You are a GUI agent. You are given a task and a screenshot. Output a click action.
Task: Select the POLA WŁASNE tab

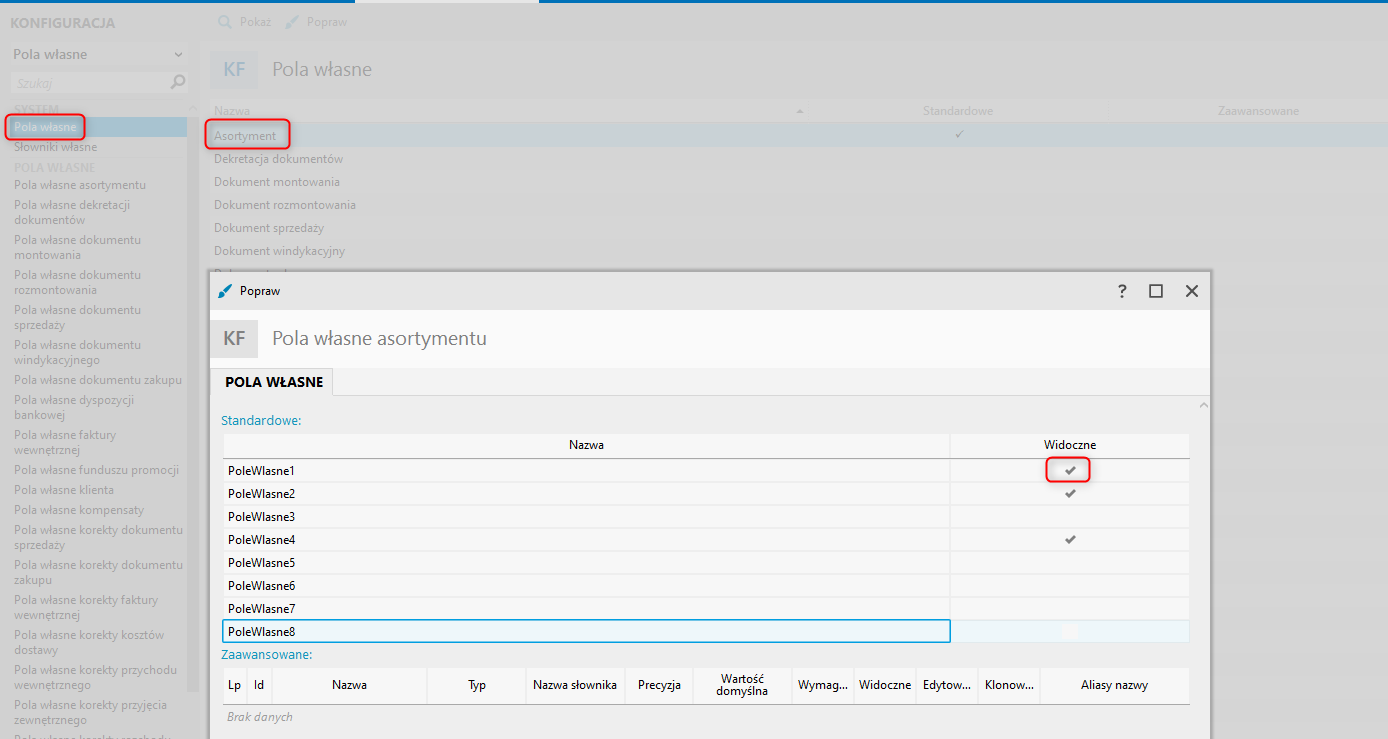(x=274, y=382)
